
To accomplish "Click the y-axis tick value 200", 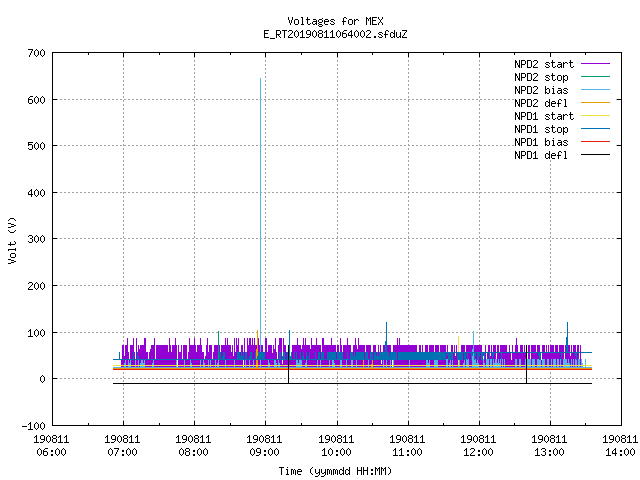I will 36,286.
